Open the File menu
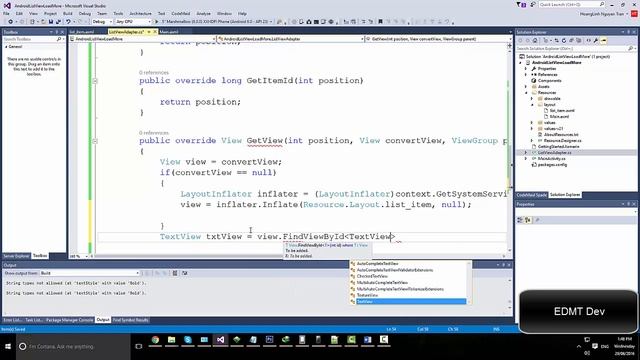Screen dimensions: 640x360 [x=7, y=13]
